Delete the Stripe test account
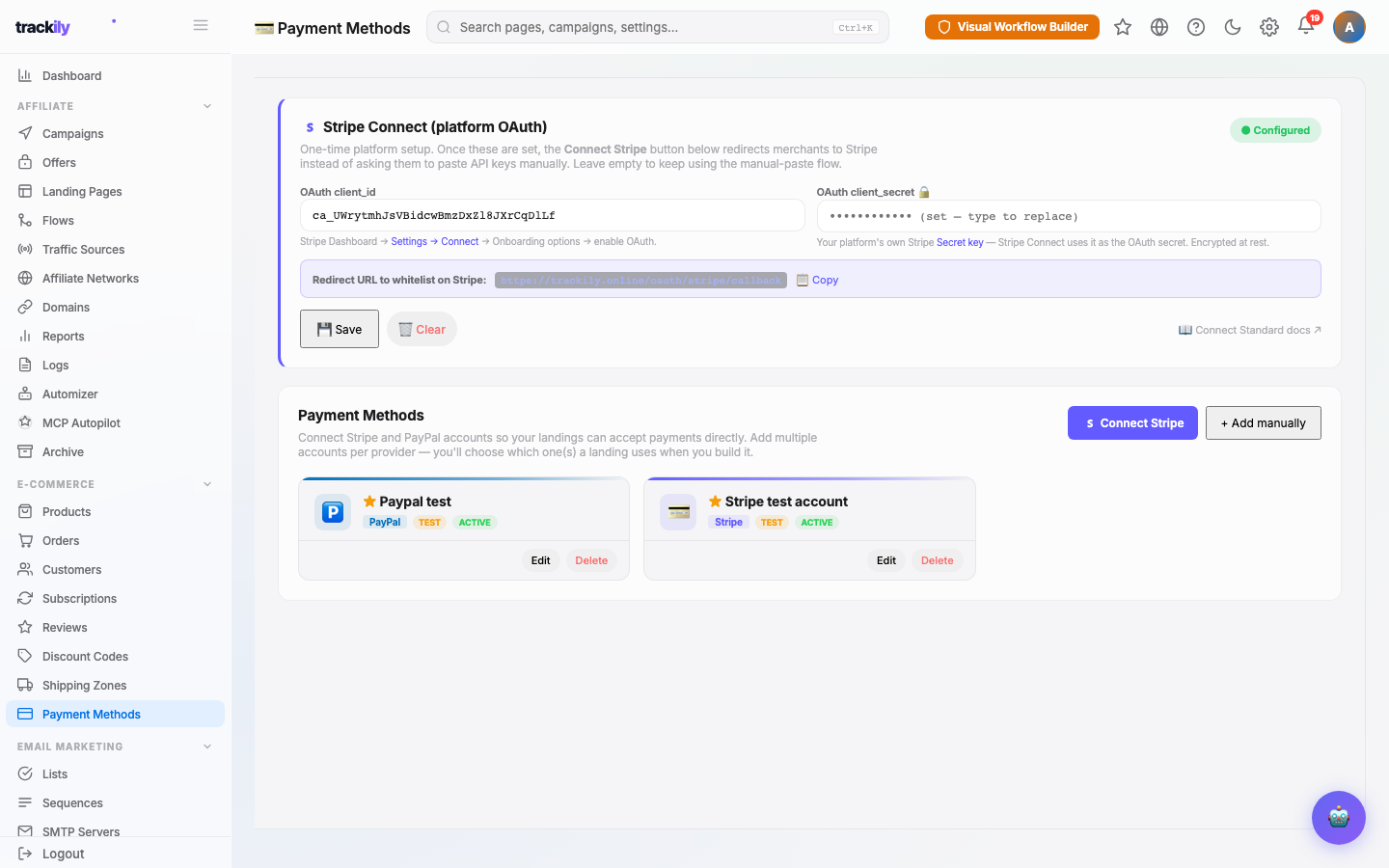The height and width of the screenshot is (868, 1389). point(937,560)
